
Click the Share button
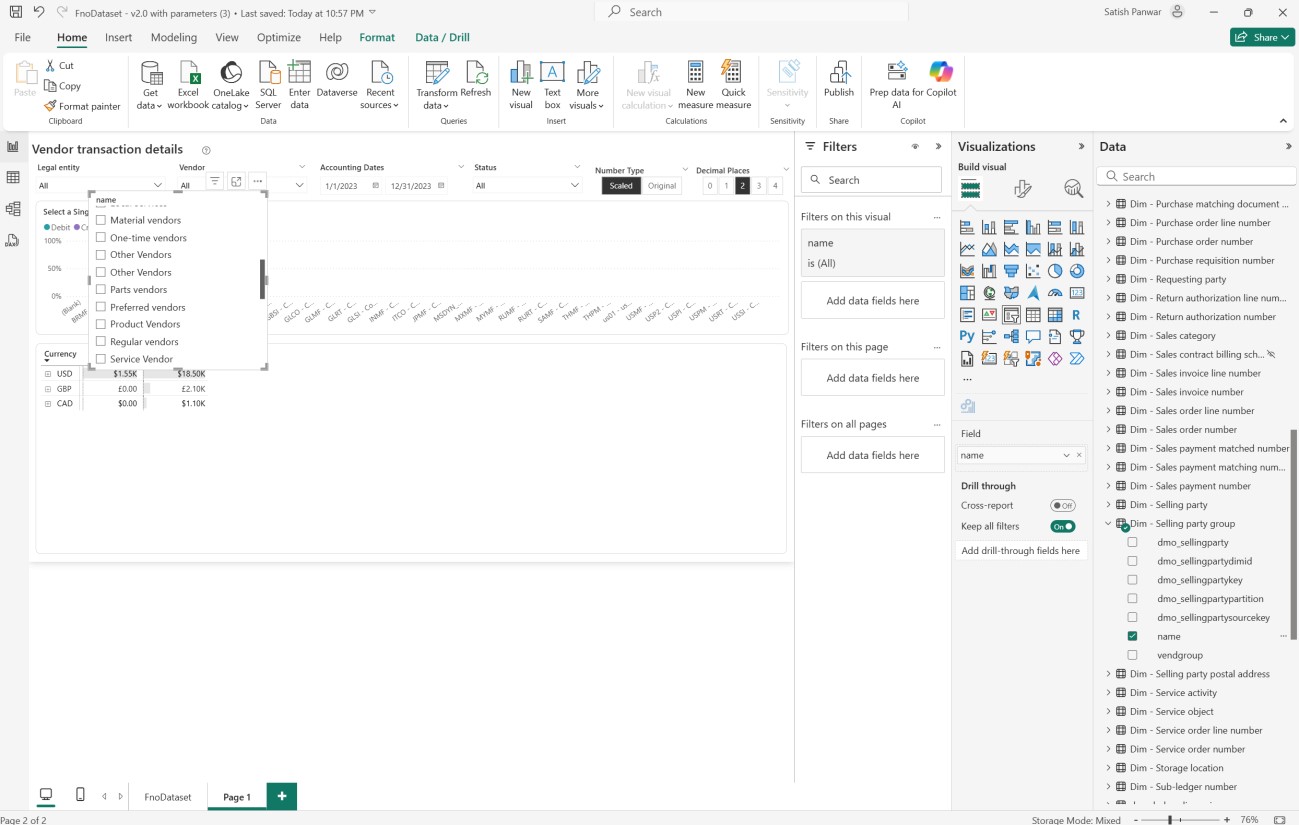(1262, 37)
